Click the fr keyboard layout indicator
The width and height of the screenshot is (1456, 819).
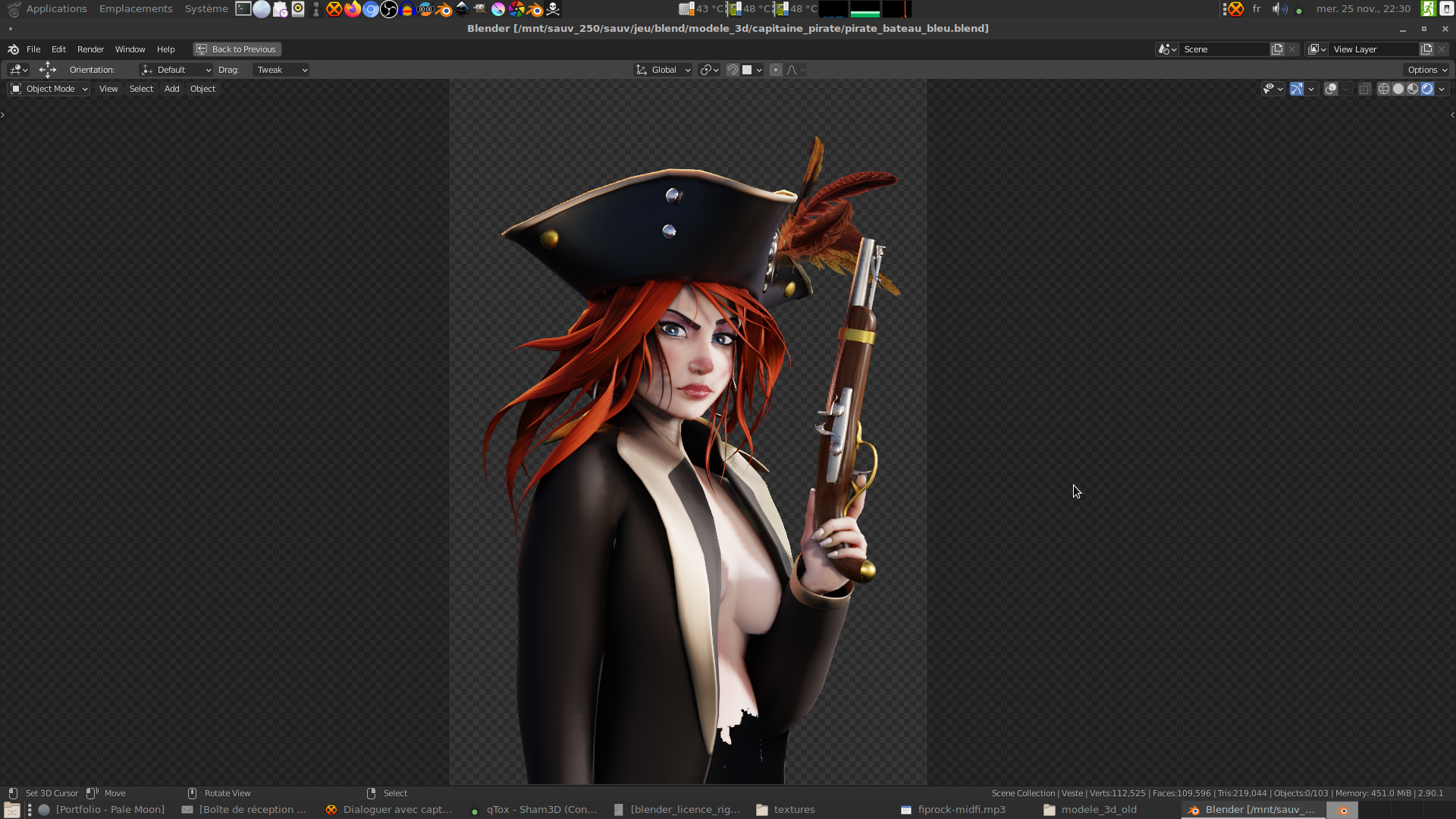click(x=1257, y=9)
